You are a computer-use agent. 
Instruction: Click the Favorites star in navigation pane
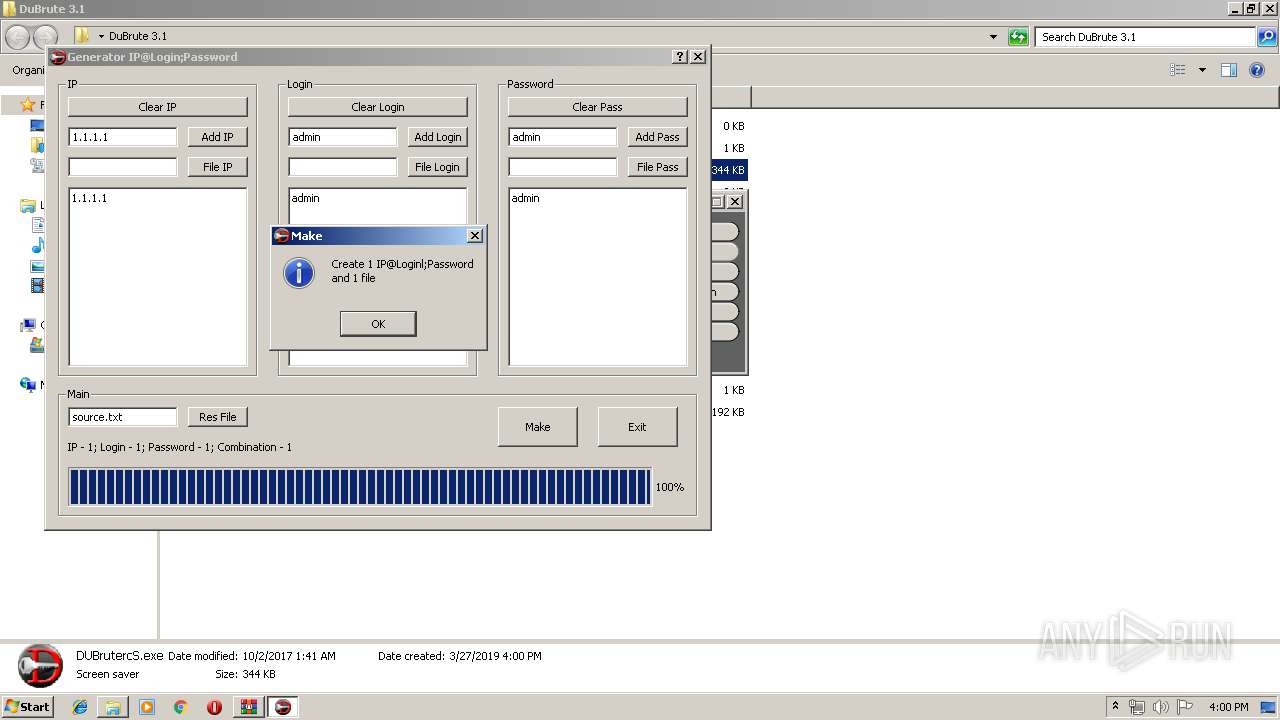[x=28, y=105]
